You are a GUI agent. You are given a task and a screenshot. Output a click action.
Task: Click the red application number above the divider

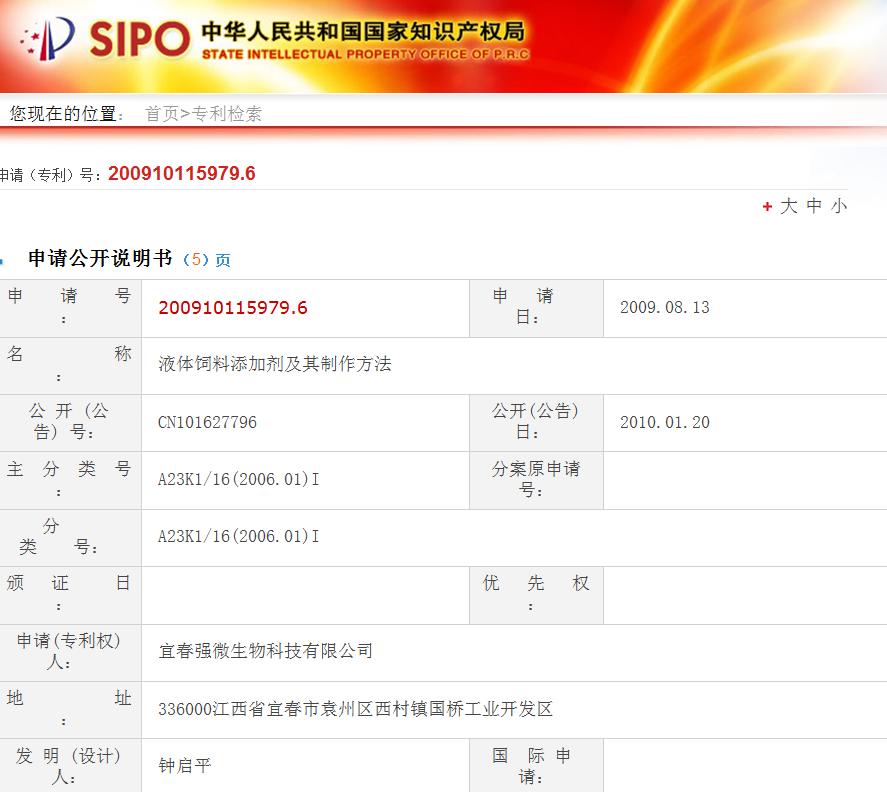tap(181, 174)
